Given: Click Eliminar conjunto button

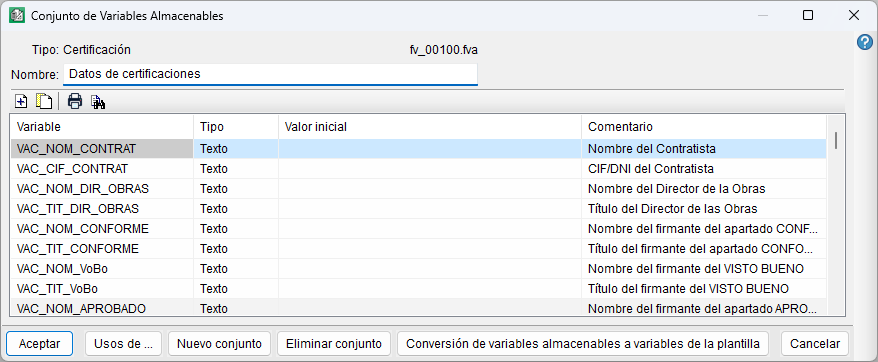Looking at the screenshot, I should [334, 344].
